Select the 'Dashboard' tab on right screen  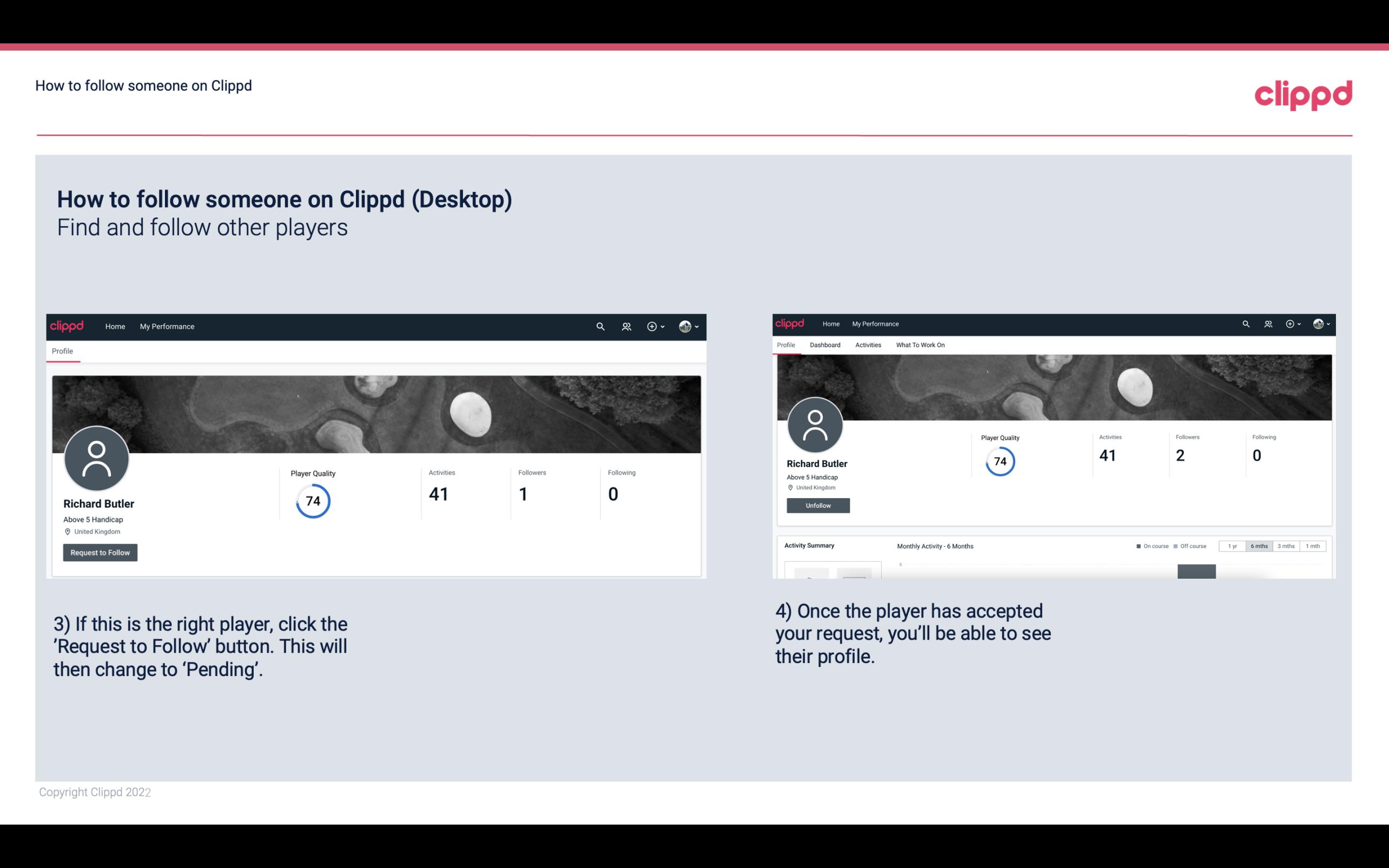tap(824, 345)
